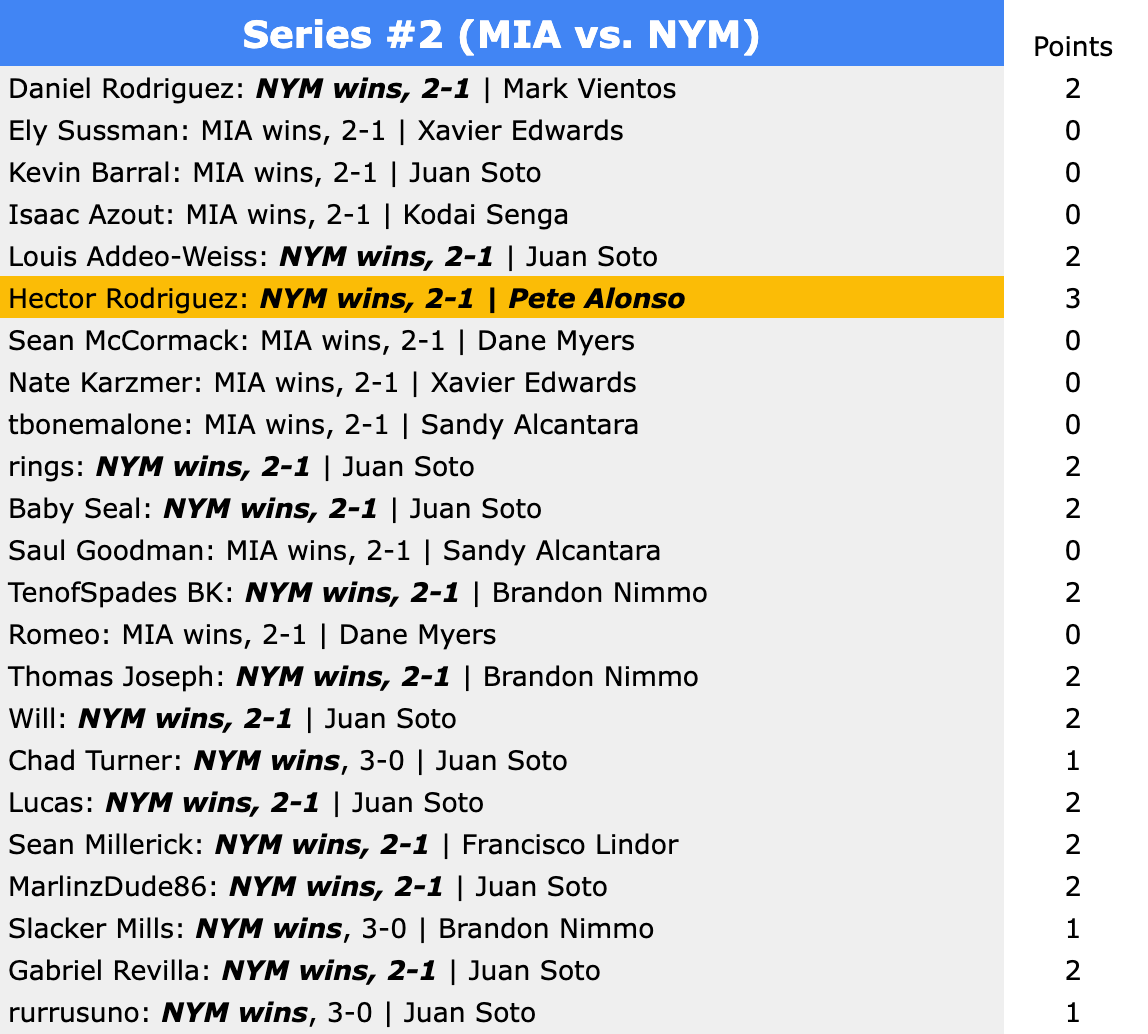1148x1034 pixels.
Task: Click the Series #2 (MIA vs. NYM) header
Action: pyautogui.click(x=501, y=36)
